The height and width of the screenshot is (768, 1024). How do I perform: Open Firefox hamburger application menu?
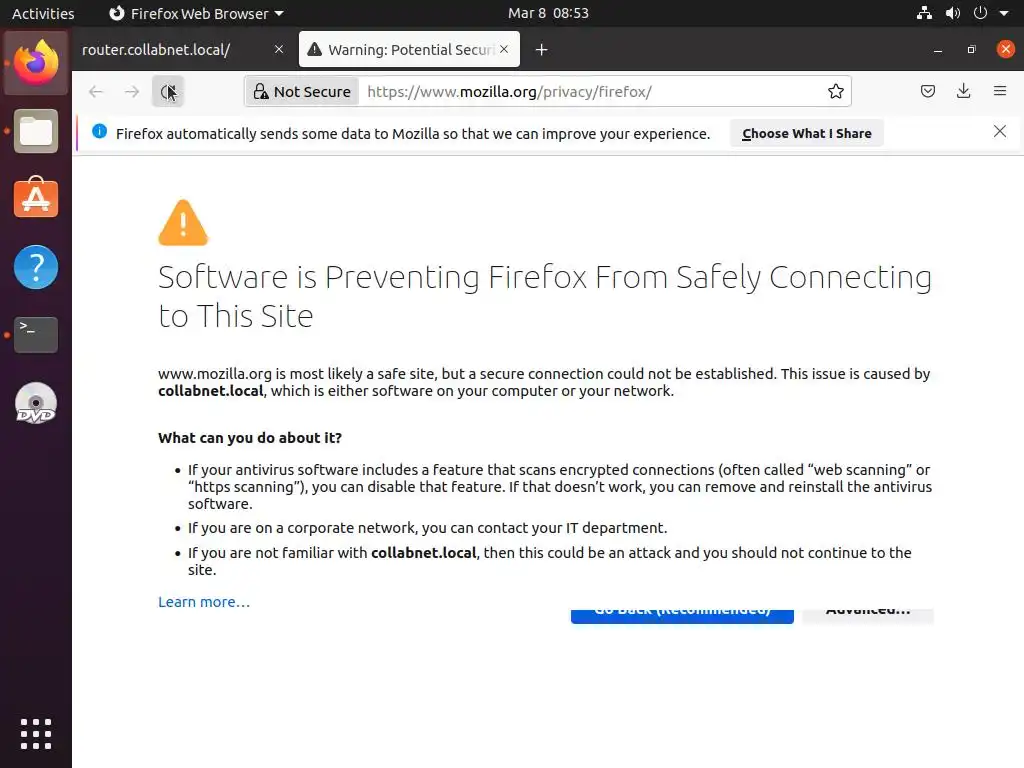pyautogui.click(x=999, y=92)
